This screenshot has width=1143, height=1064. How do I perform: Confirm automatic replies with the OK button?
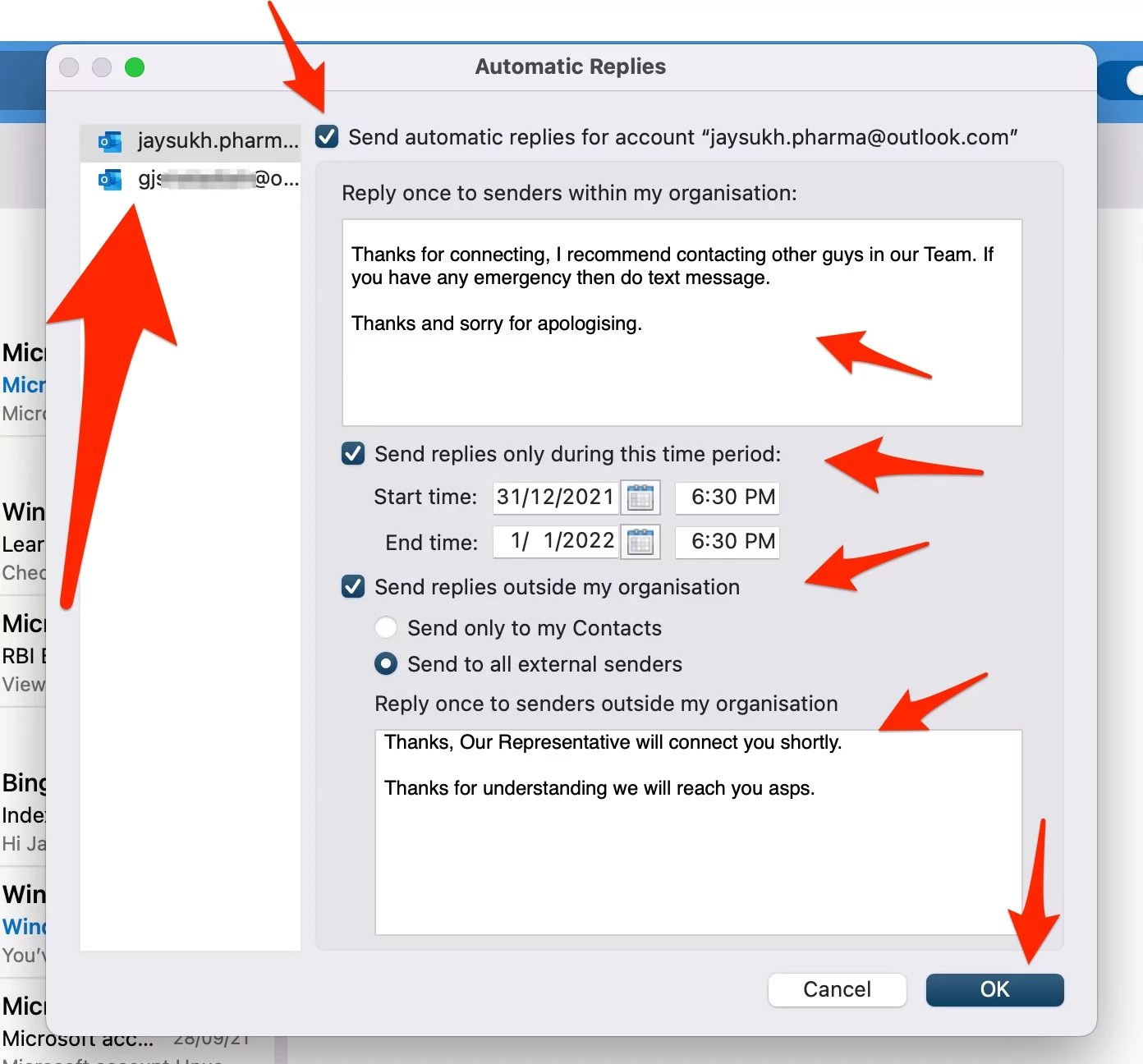click(x=994, y=989)
